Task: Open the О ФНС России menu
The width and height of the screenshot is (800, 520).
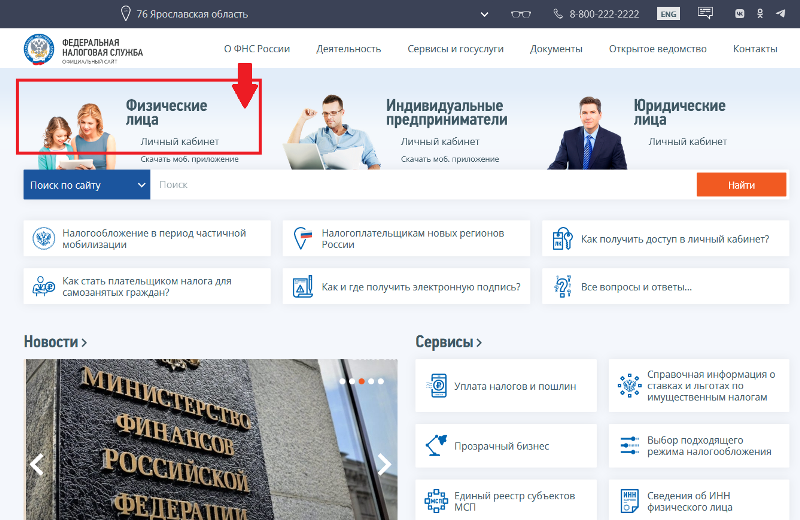Action: [x=257, y=49]
